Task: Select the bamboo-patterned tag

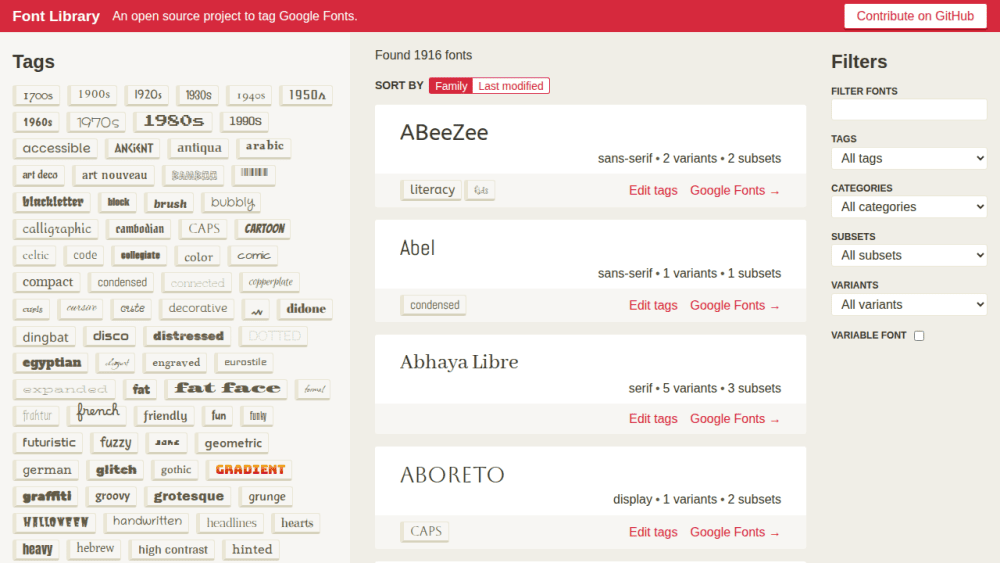Action: (x=194, y=175)
